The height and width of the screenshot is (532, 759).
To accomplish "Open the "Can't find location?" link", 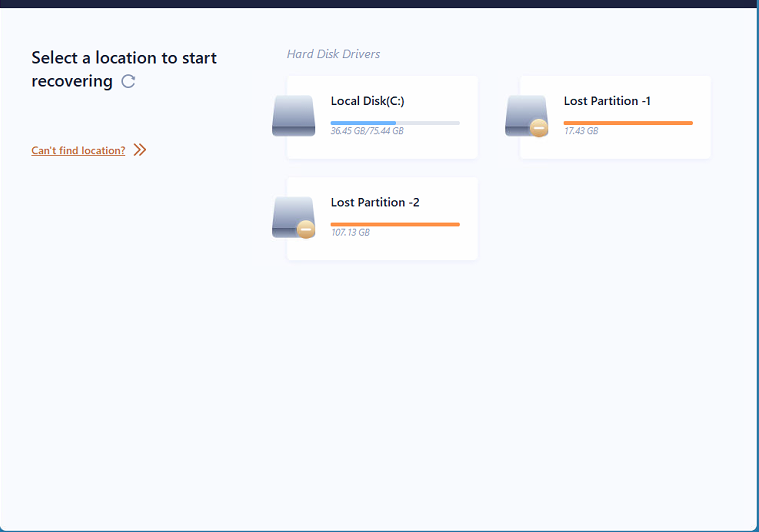I will 78,151.
